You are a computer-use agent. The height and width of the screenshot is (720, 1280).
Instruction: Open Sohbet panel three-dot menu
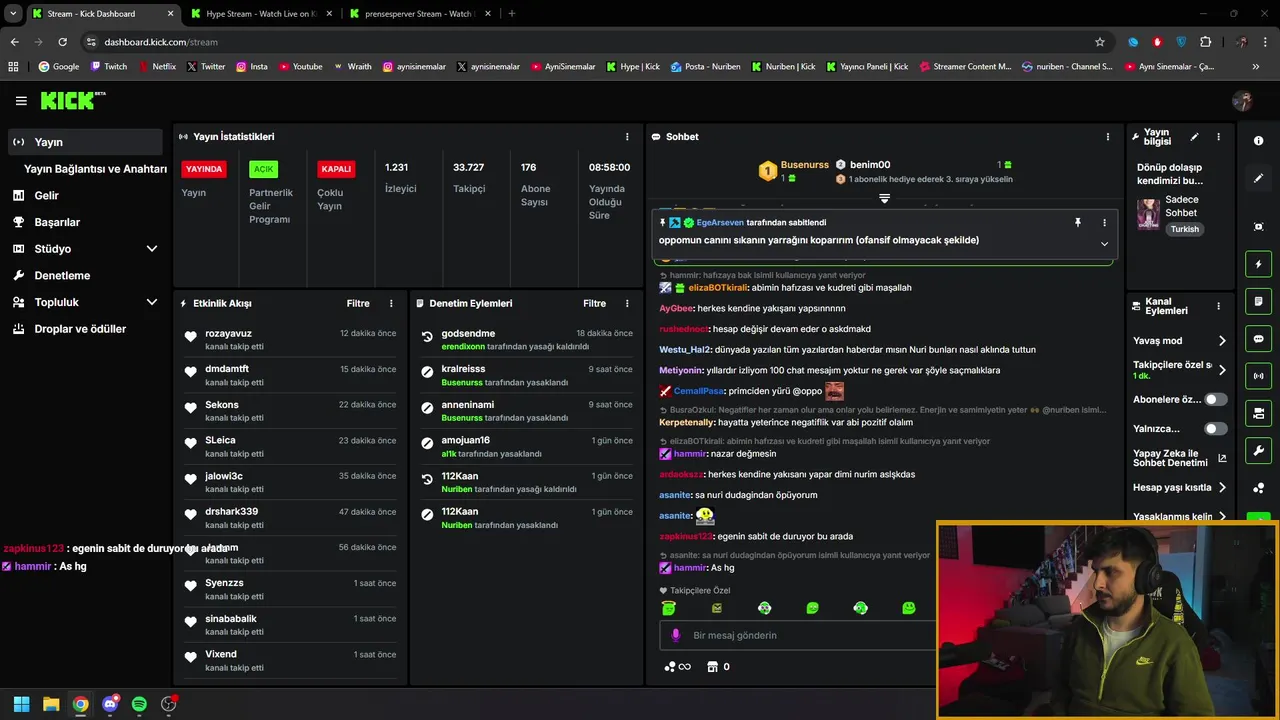(1107, 137)
